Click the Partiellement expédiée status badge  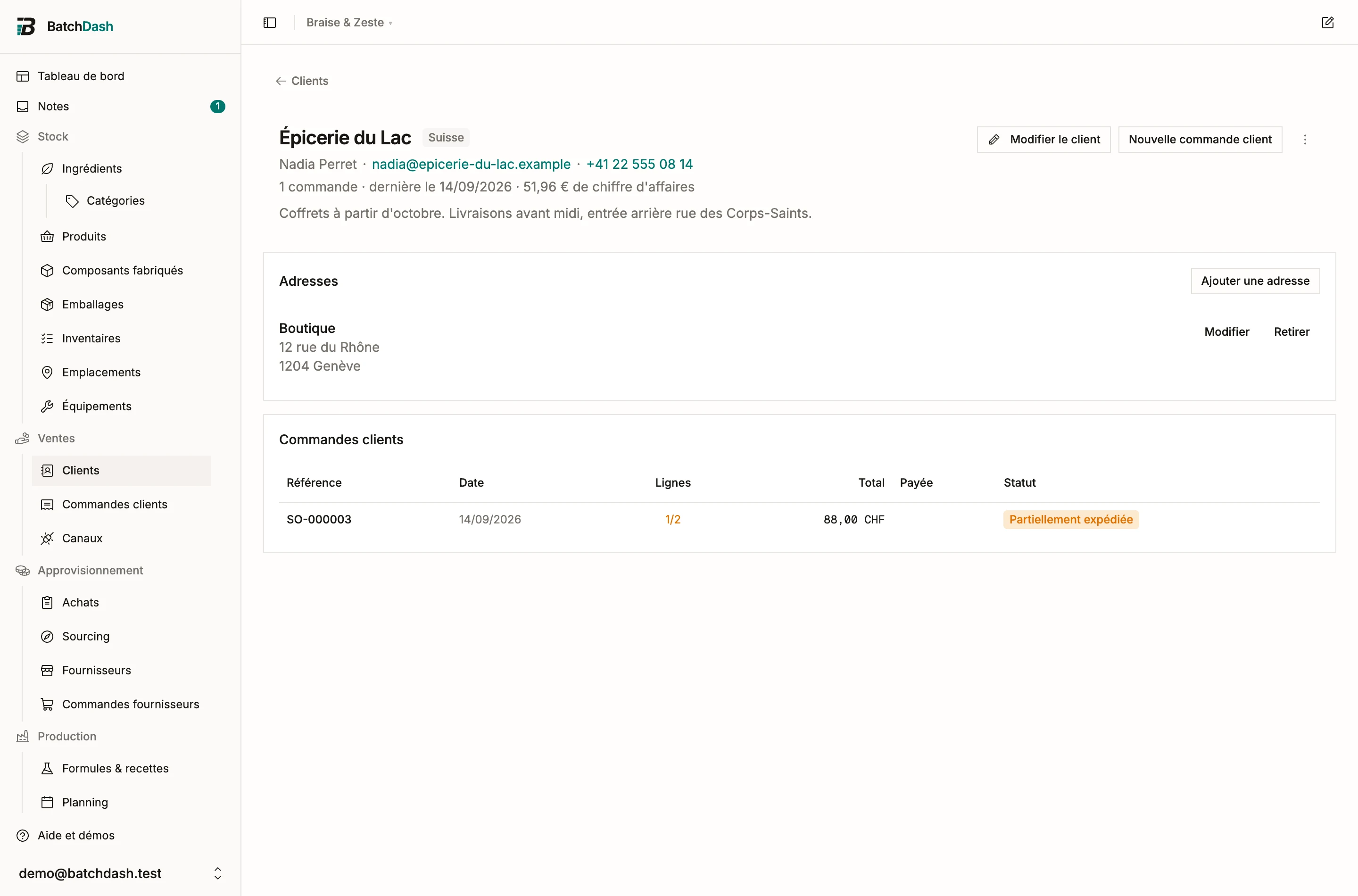(x=1071, y=519)
